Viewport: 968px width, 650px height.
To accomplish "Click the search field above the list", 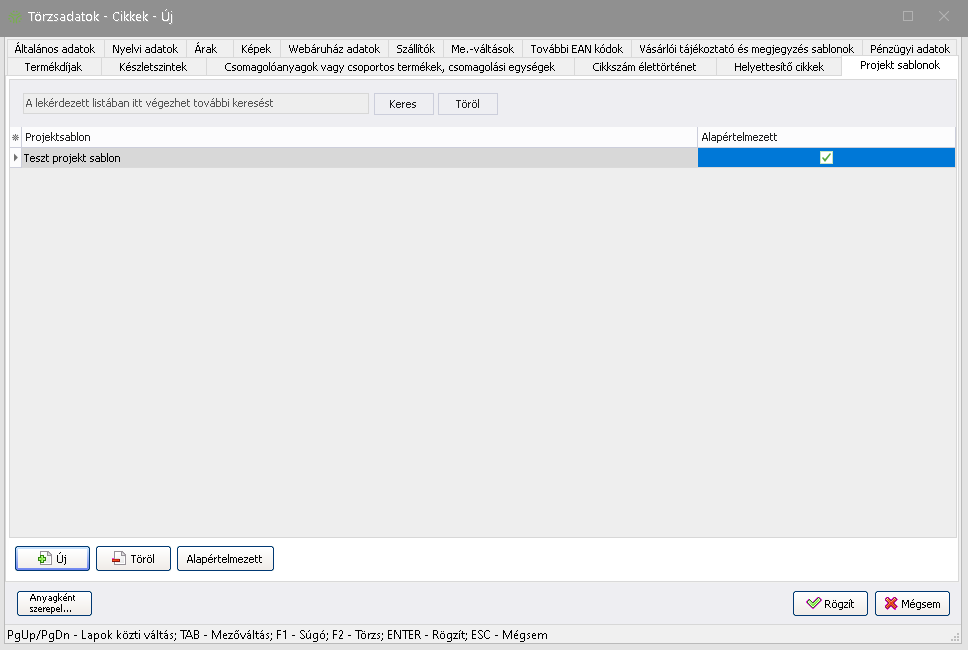I will (x=196, y=104).
